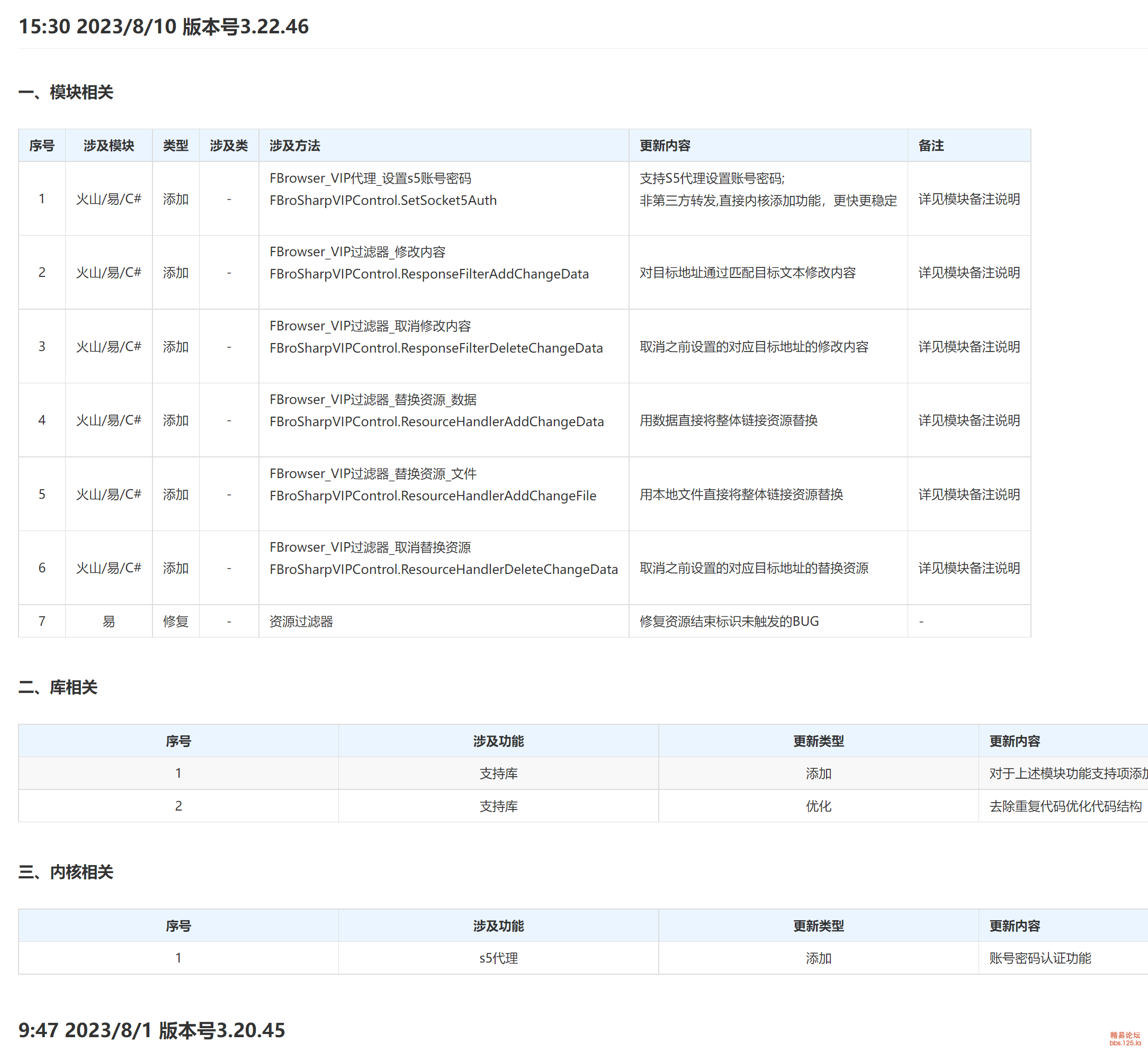Select the text FBrowser_VIP过滤器_取消替换资源
The image size is (1148, 1052).
pyautogui.click(x=371, y=547)
